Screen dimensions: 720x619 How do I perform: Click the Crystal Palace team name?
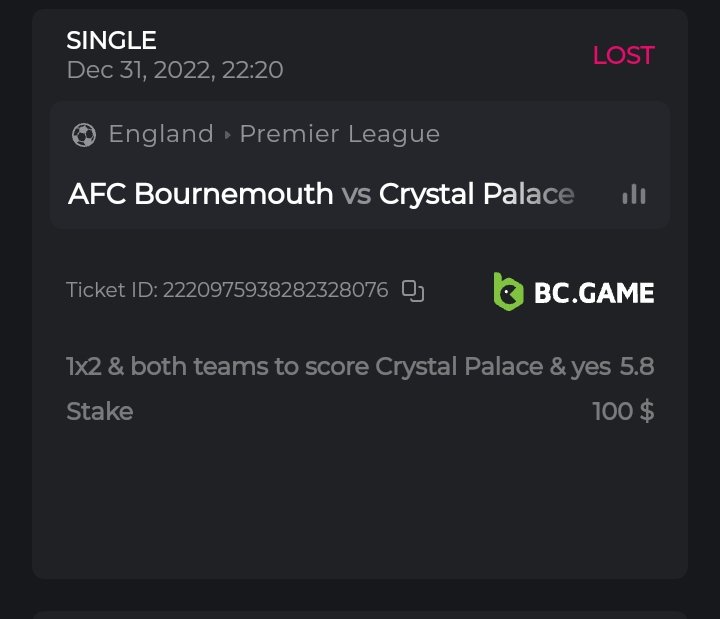pyautogui.click(x=476, y=194)
